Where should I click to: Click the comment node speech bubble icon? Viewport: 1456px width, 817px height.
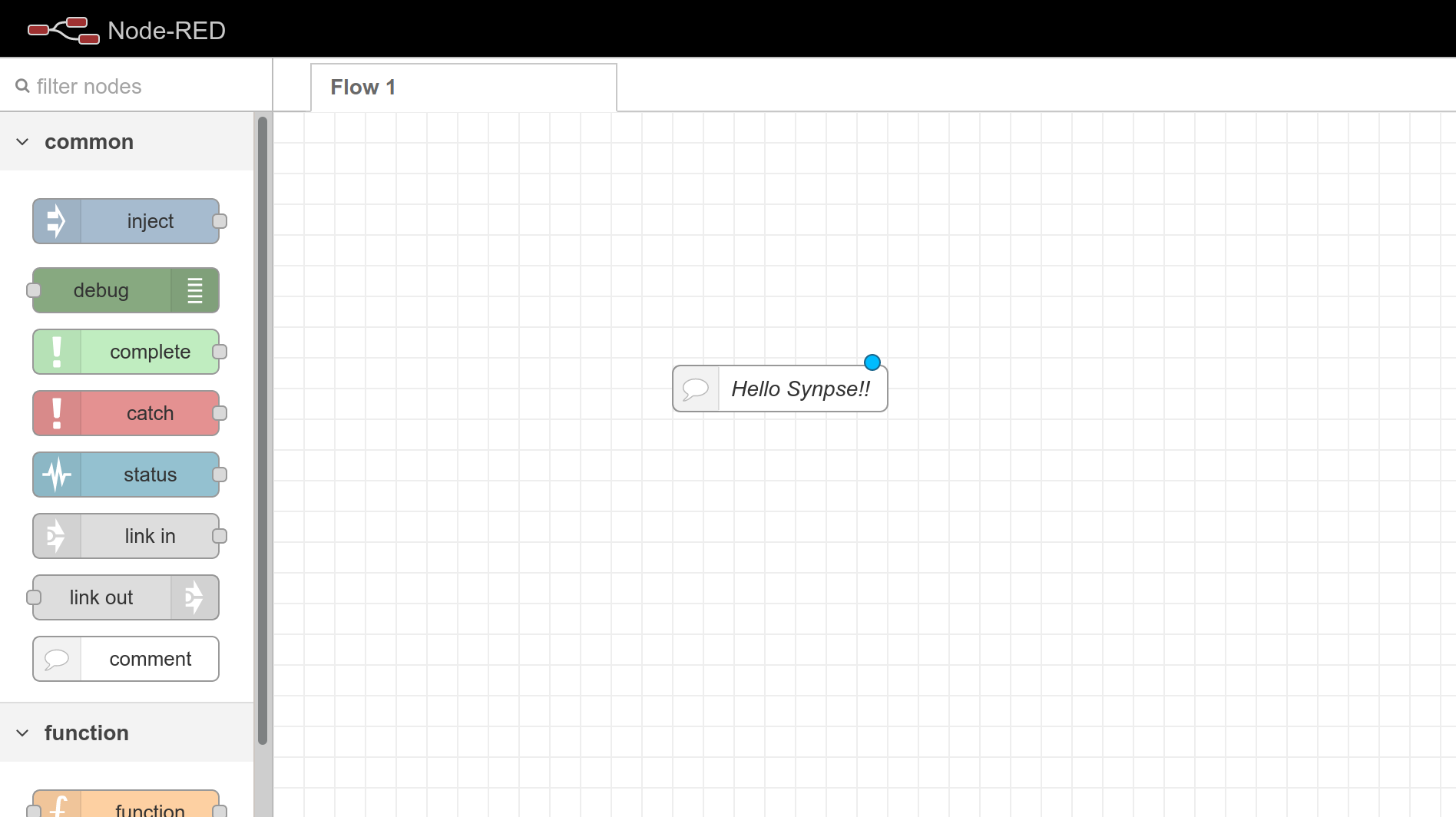(56, 659)
